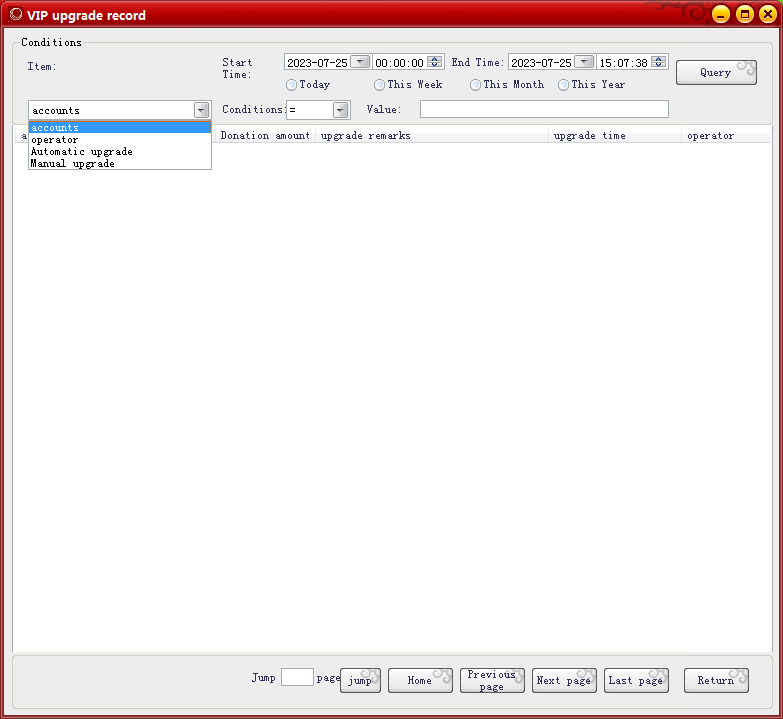Click the upgrade remarks column header

coord(432,135)
